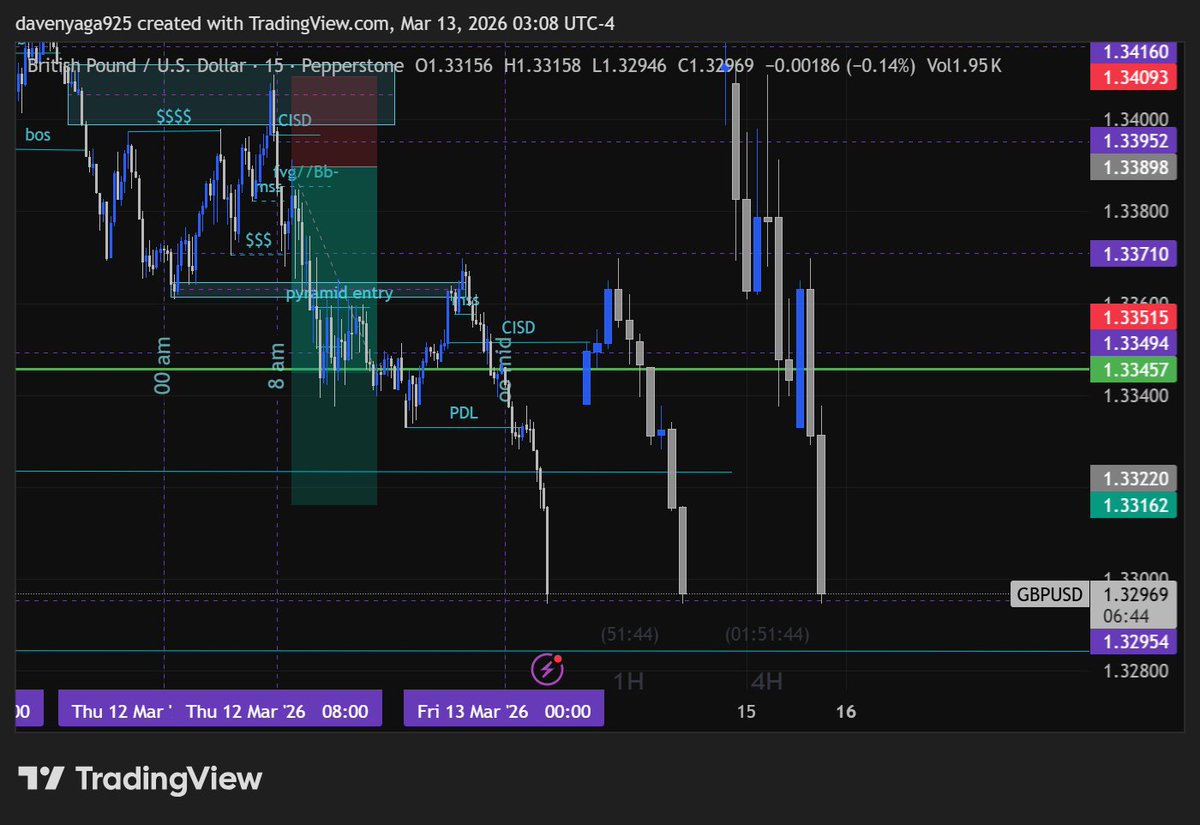Click the 'PDL' annotation label
Image resolution: width=1200 pixels, height=825 pixels.
[463, 412]
